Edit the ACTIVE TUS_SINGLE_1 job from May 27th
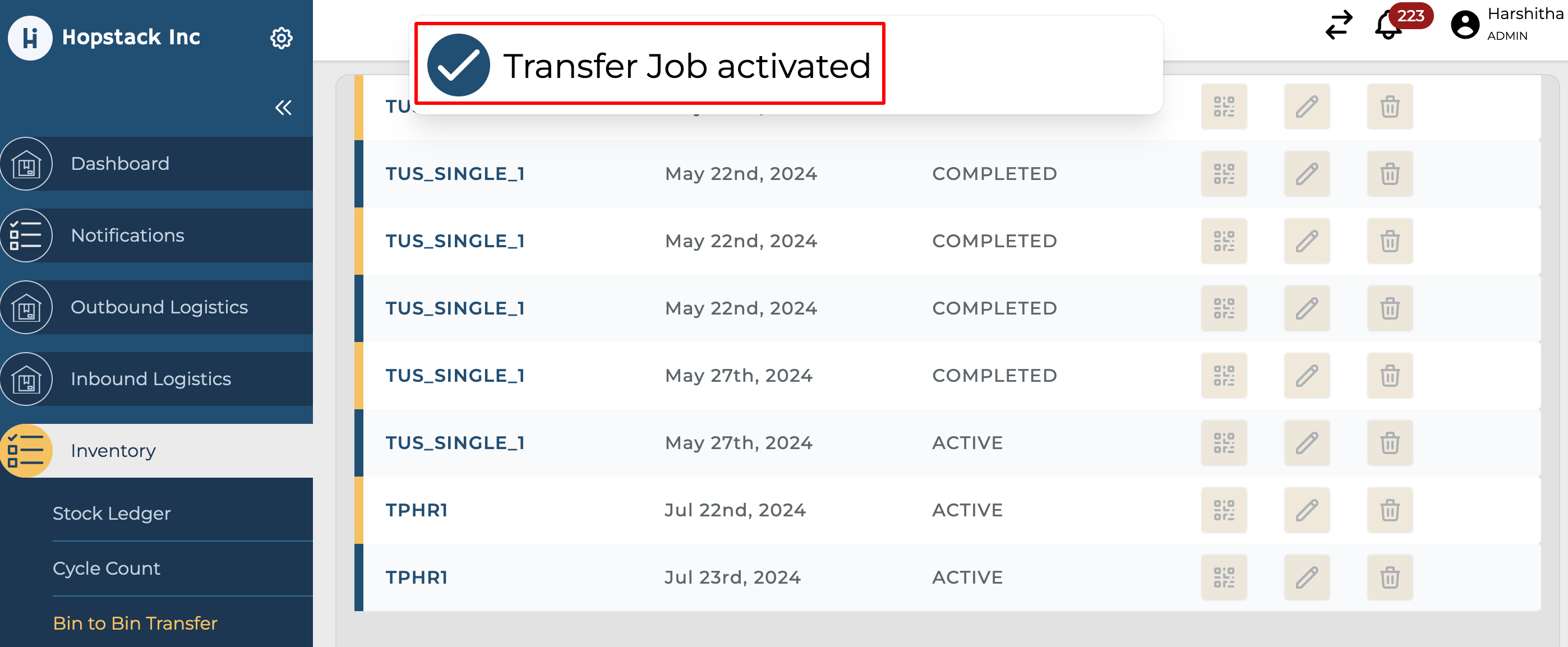The width and height of the screenshot is (1568, 647). tap(1307, 442)
